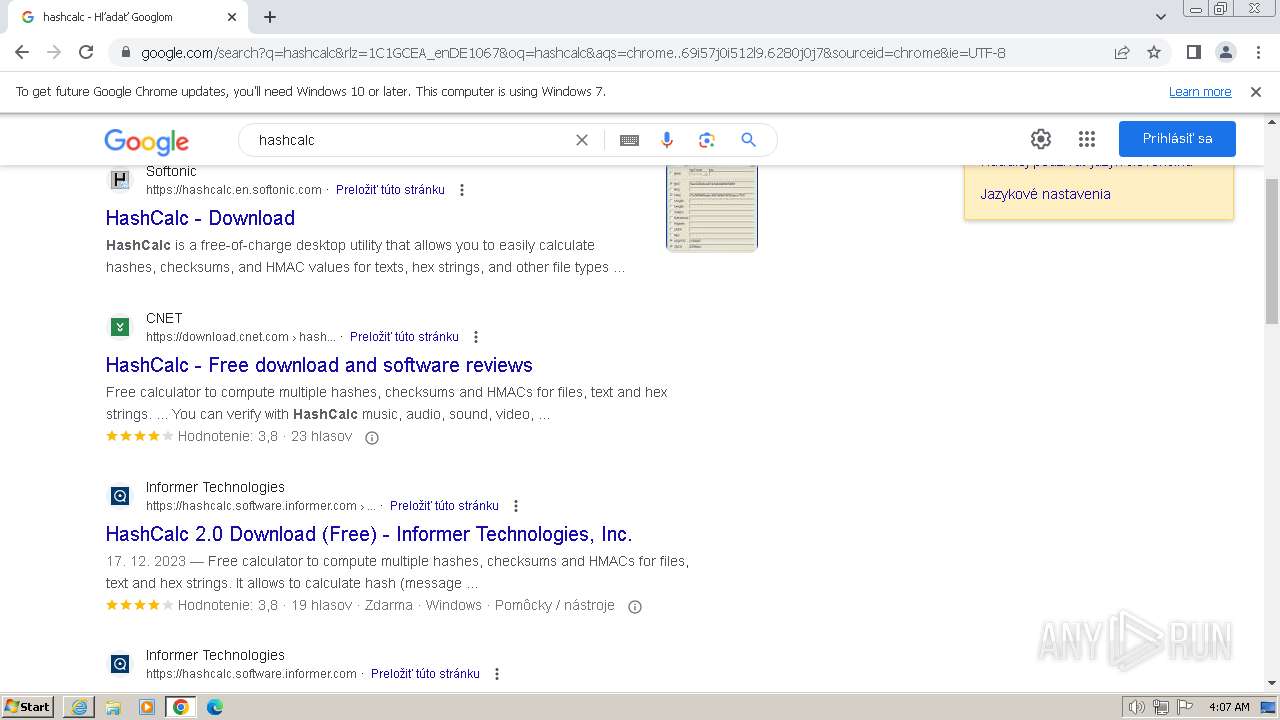This screenshot has height=720, width=1280.
Task: Open more options for last Informer result
Action: 497,674
